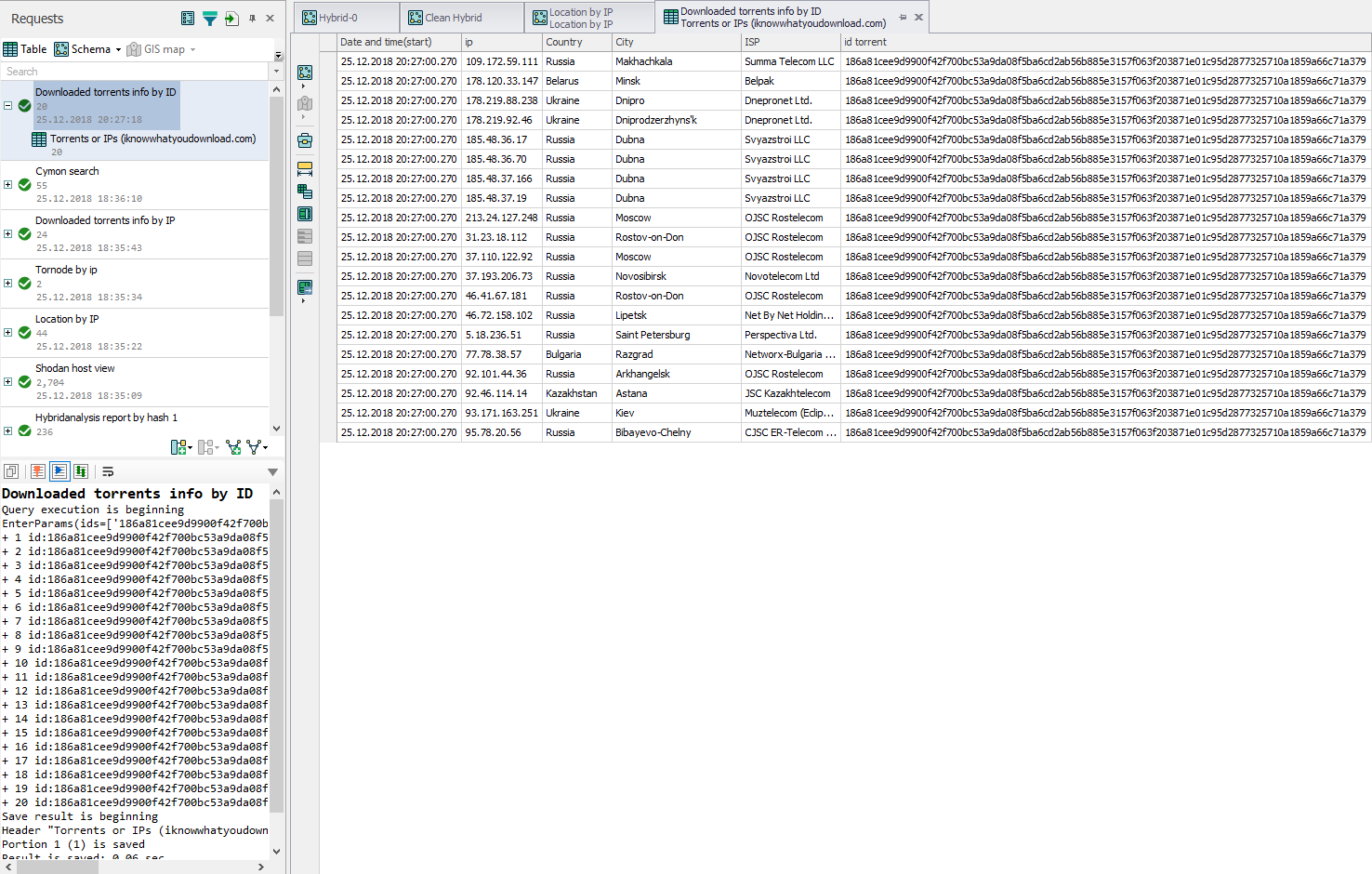
Task: Expand the Downloaded torrents info by IP request
Action: point(8,234)
